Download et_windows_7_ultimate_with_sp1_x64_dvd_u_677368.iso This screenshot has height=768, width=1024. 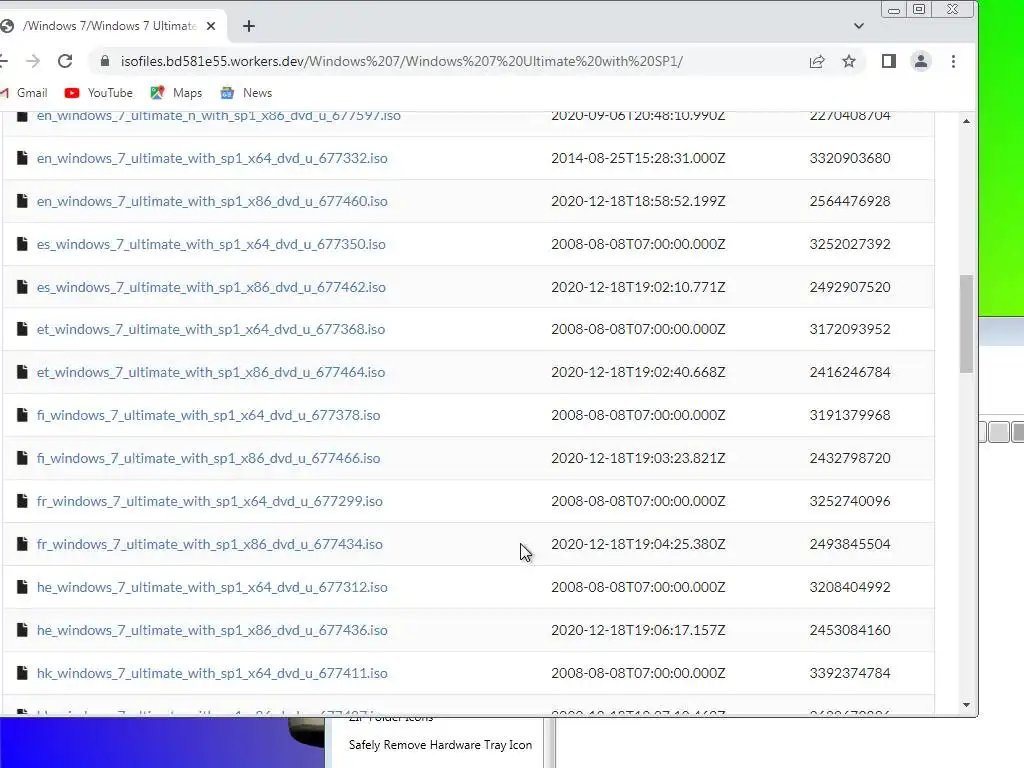click(211, 329)
